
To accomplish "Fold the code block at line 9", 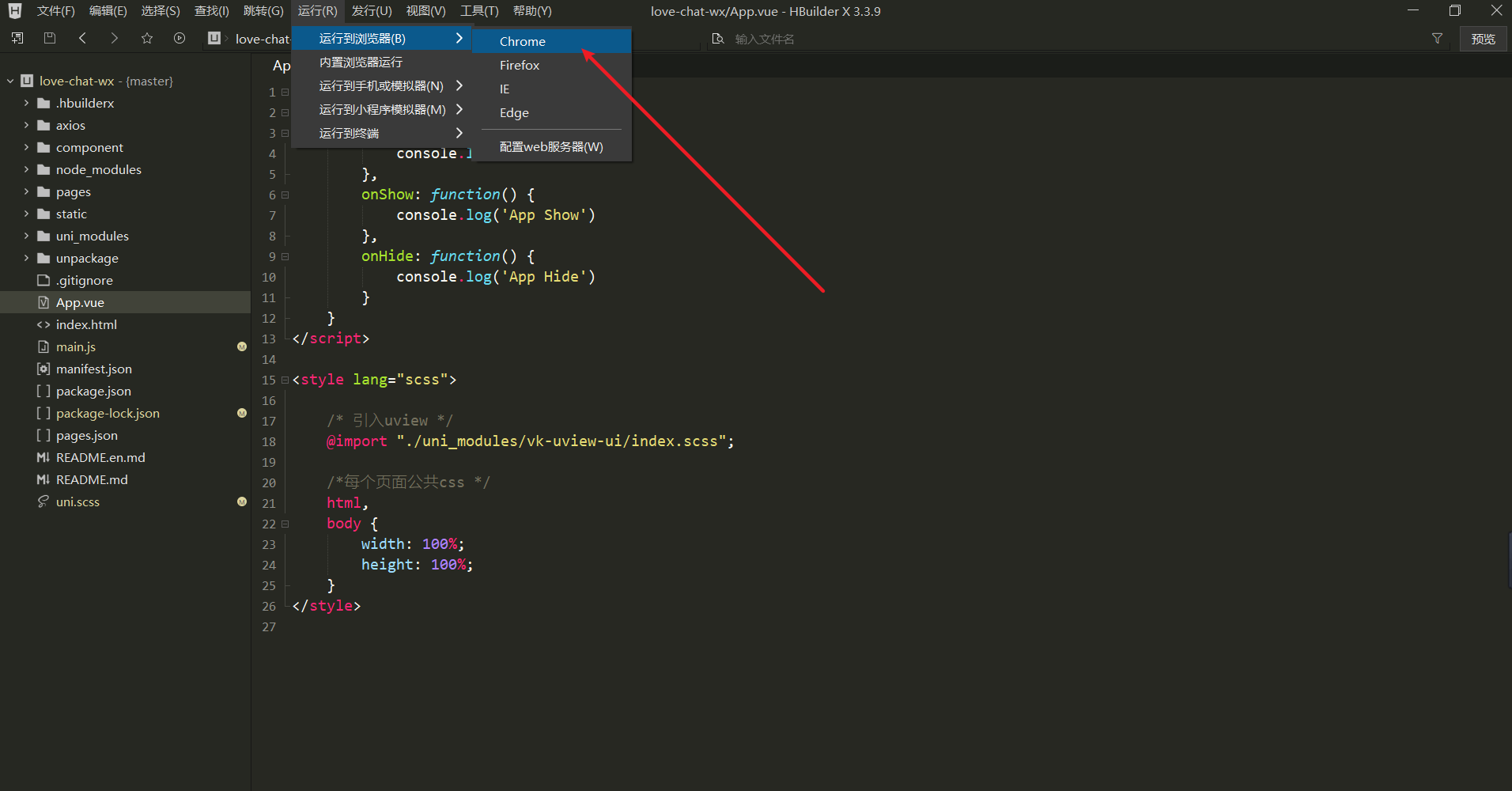I will coord(285,256).
